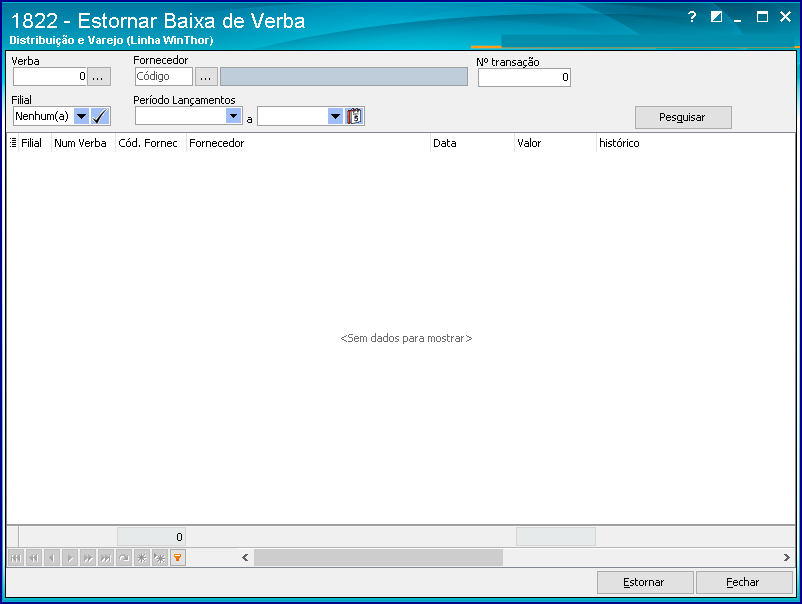This screenshot has height=604, width=802.
Task: Click the Fechar button
Action: 744,582
